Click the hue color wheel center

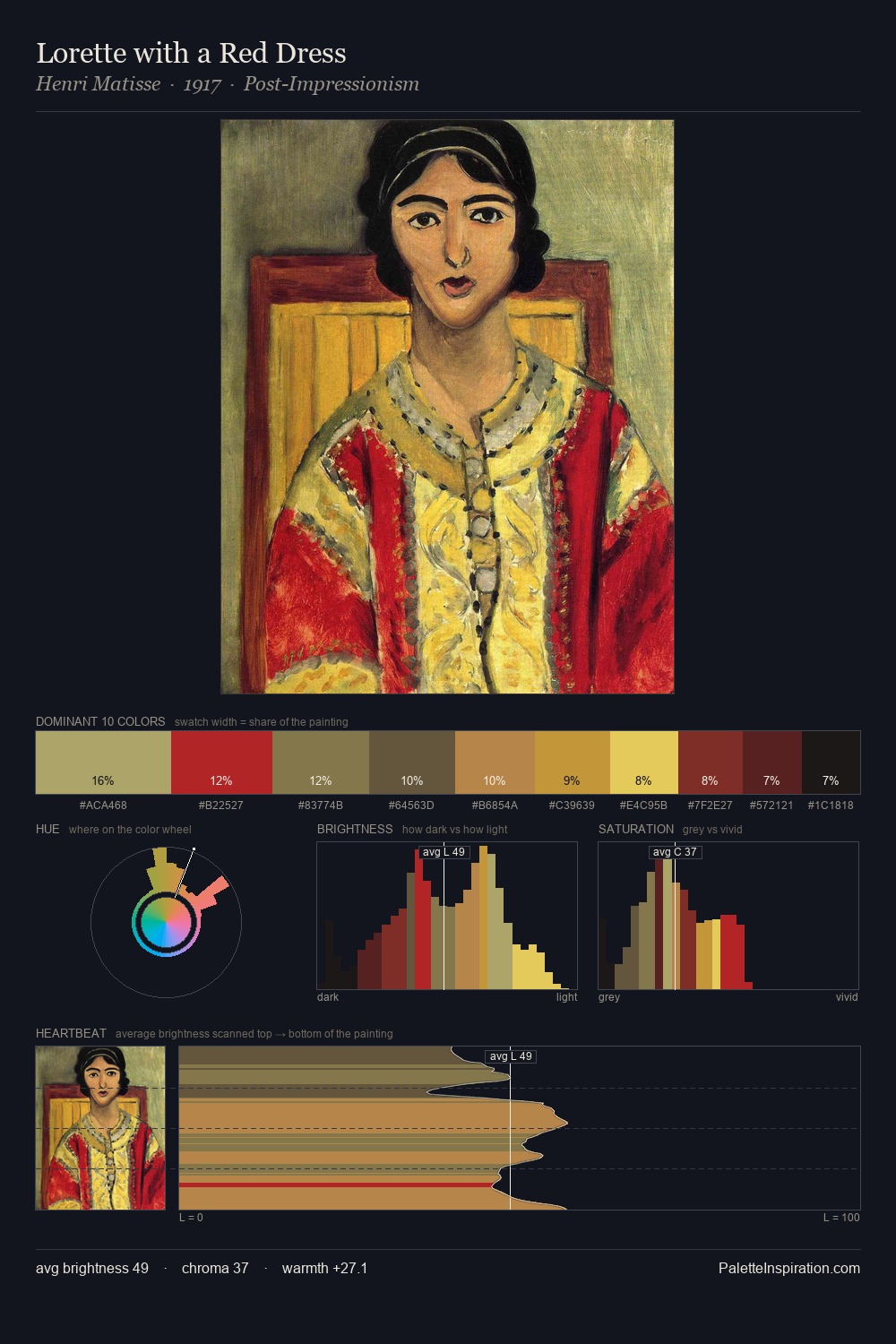coord(166,922)
